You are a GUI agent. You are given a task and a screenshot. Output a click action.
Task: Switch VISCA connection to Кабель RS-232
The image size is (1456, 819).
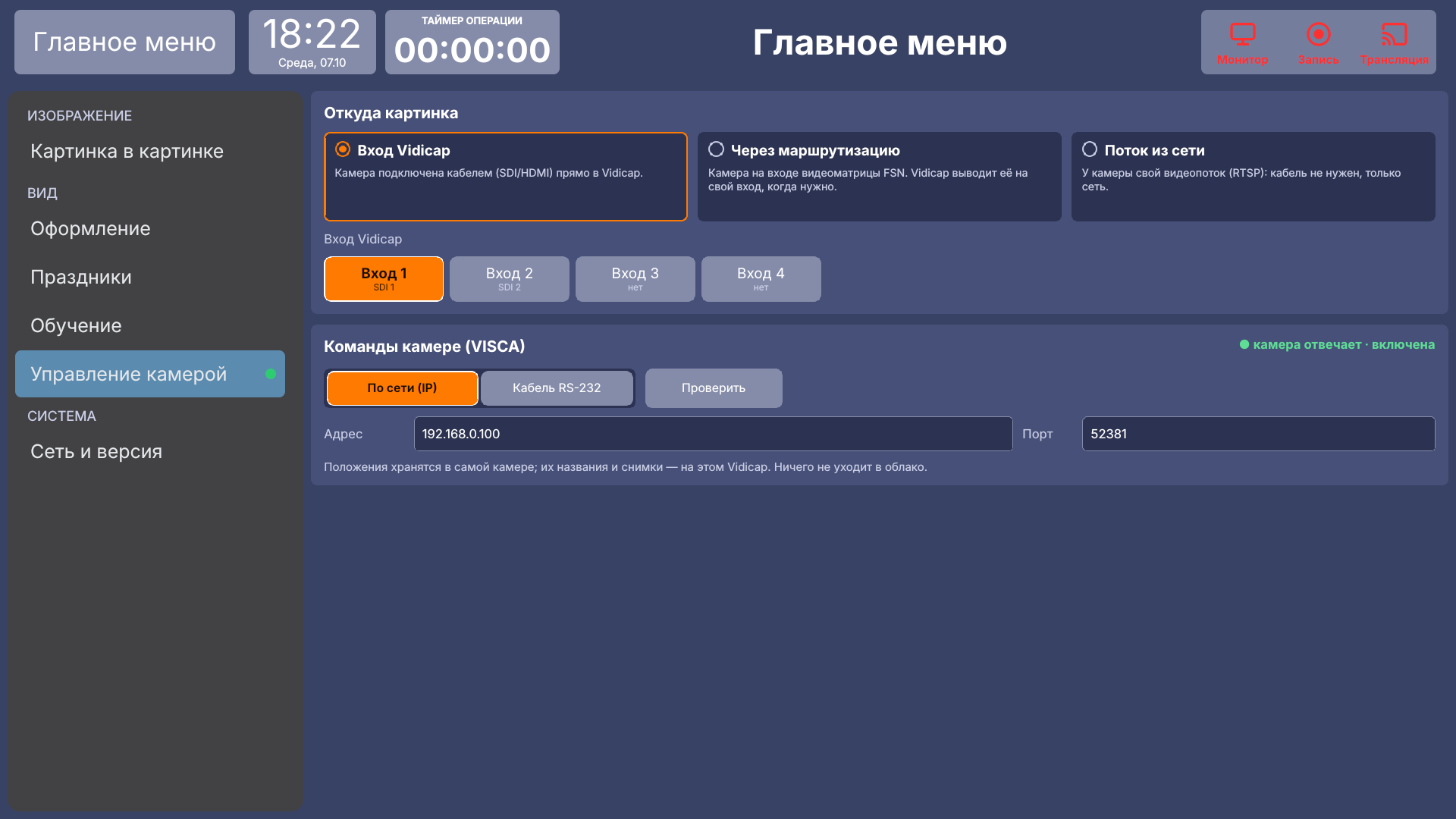pos(557,388)
